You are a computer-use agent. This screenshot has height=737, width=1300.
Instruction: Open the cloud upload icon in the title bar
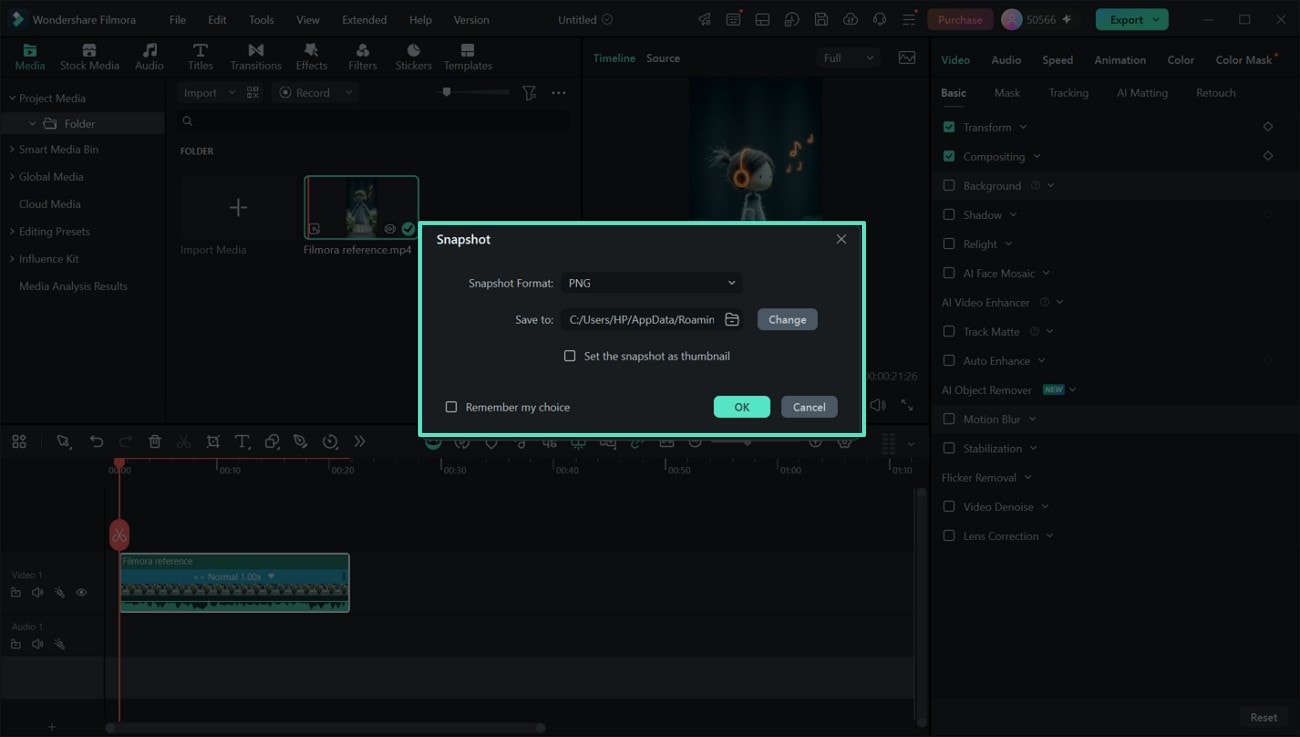[x=850, y=19]
